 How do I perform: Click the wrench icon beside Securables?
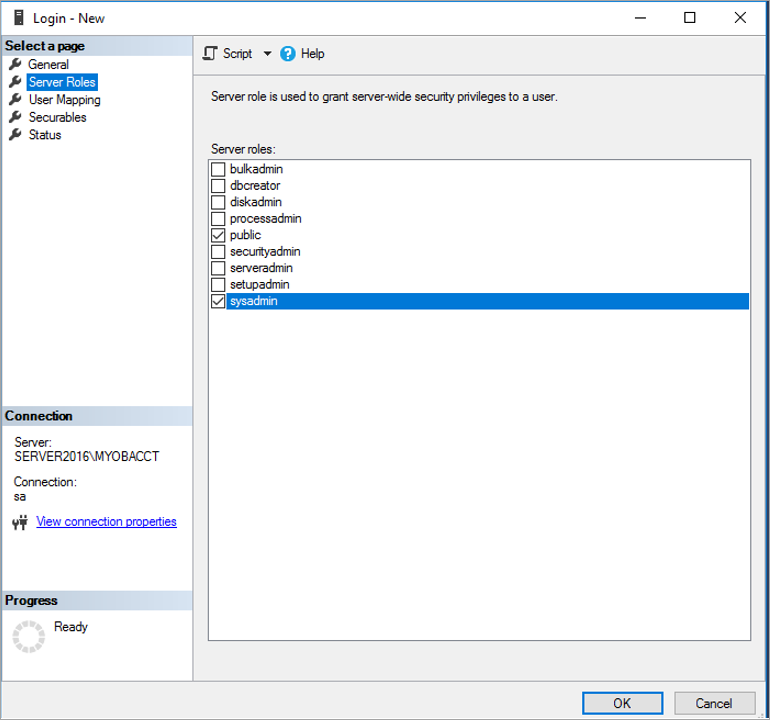[15, 117]
